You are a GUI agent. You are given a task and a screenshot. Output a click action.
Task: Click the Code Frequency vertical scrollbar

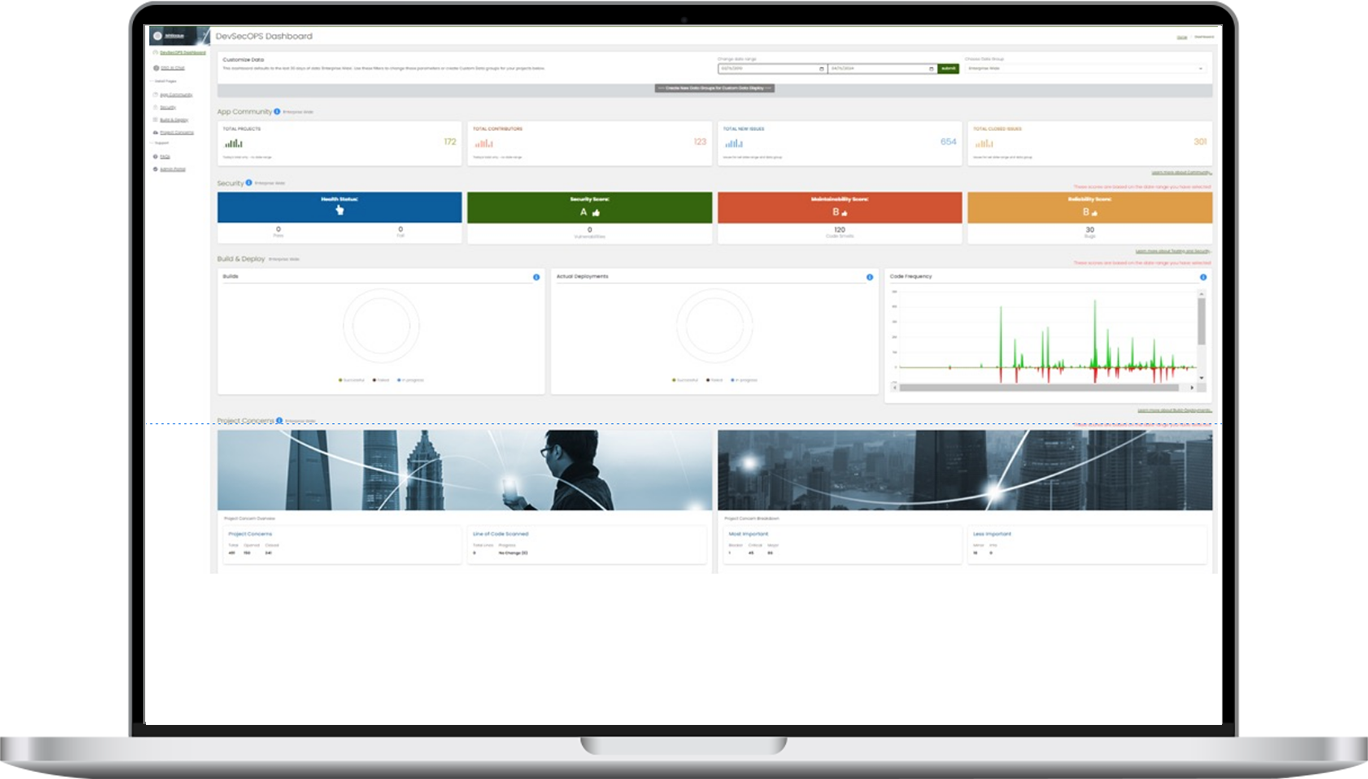click(x=1202, y=322)
